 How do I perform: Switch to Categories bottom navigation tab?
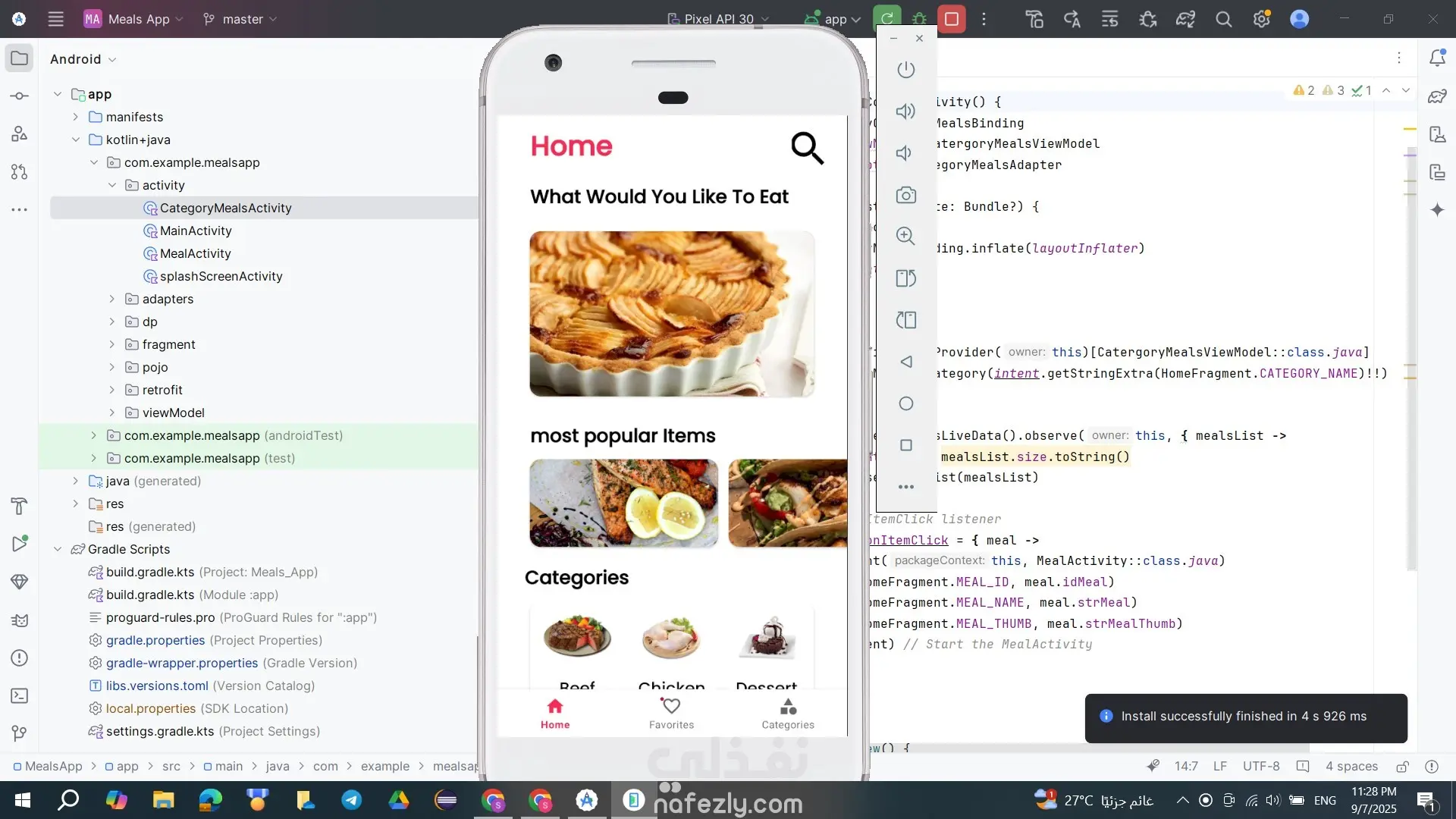(788, 714)
